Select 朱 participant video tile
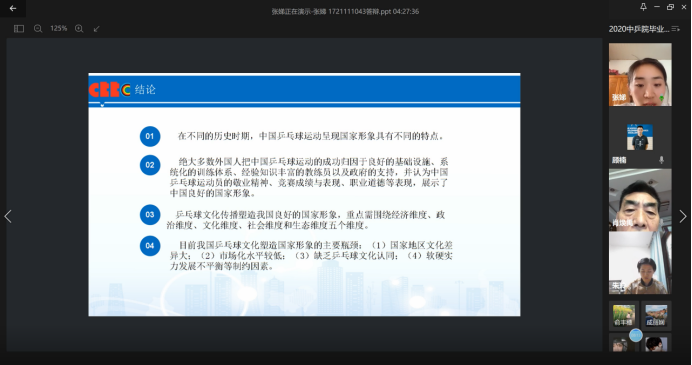Image resolution: width=692 pixels, height=365 pixels. coord(640,263)
